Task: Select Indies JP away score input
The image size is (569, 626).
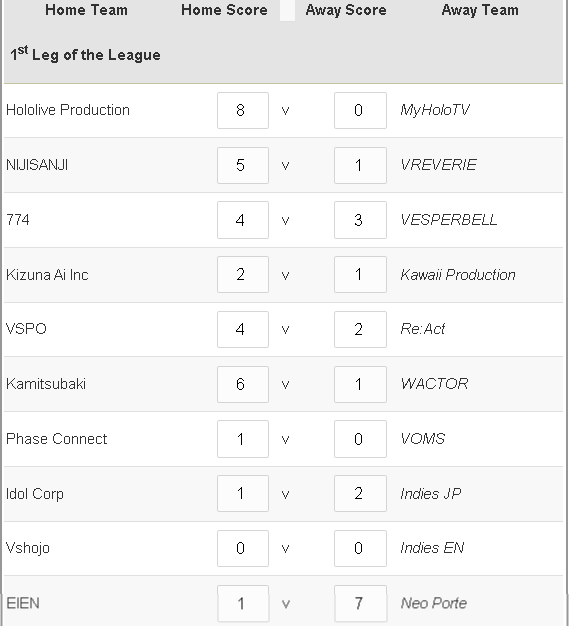Action: click(360, 493)
